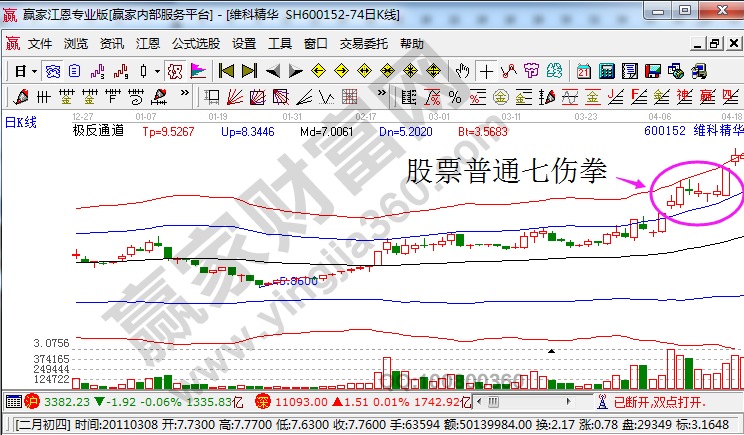The height and width of the screenshot is (435, 744).
Task: Click the pink flag chart icon
Action: pyautogui.click(x=198, y=71)
